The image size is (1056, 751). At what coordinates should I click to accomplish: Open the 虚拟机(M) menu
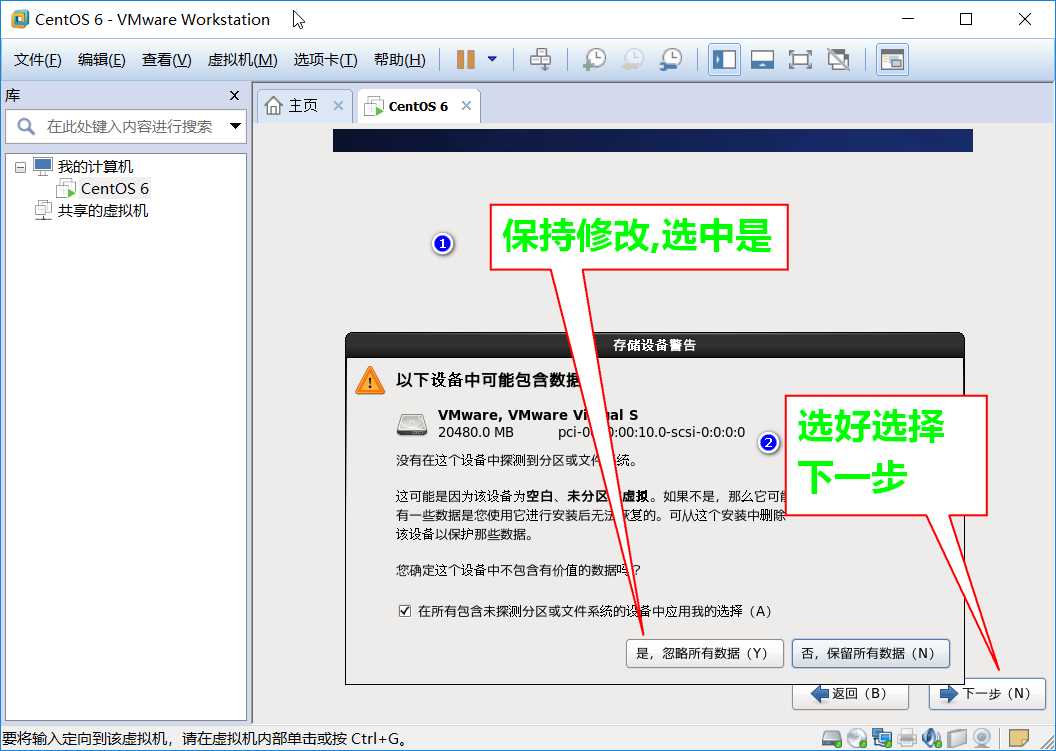242,60
